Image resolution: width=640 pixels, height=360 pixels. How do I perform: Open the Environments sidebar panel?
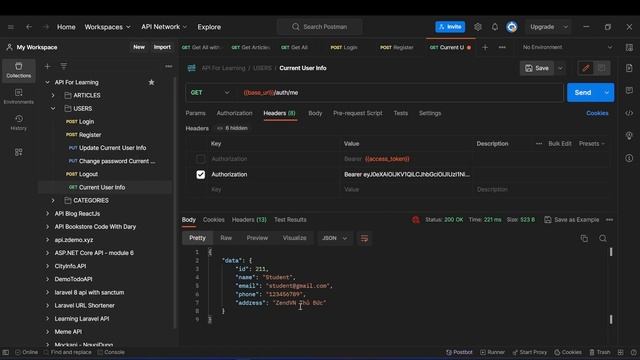[x=19, y=96]
